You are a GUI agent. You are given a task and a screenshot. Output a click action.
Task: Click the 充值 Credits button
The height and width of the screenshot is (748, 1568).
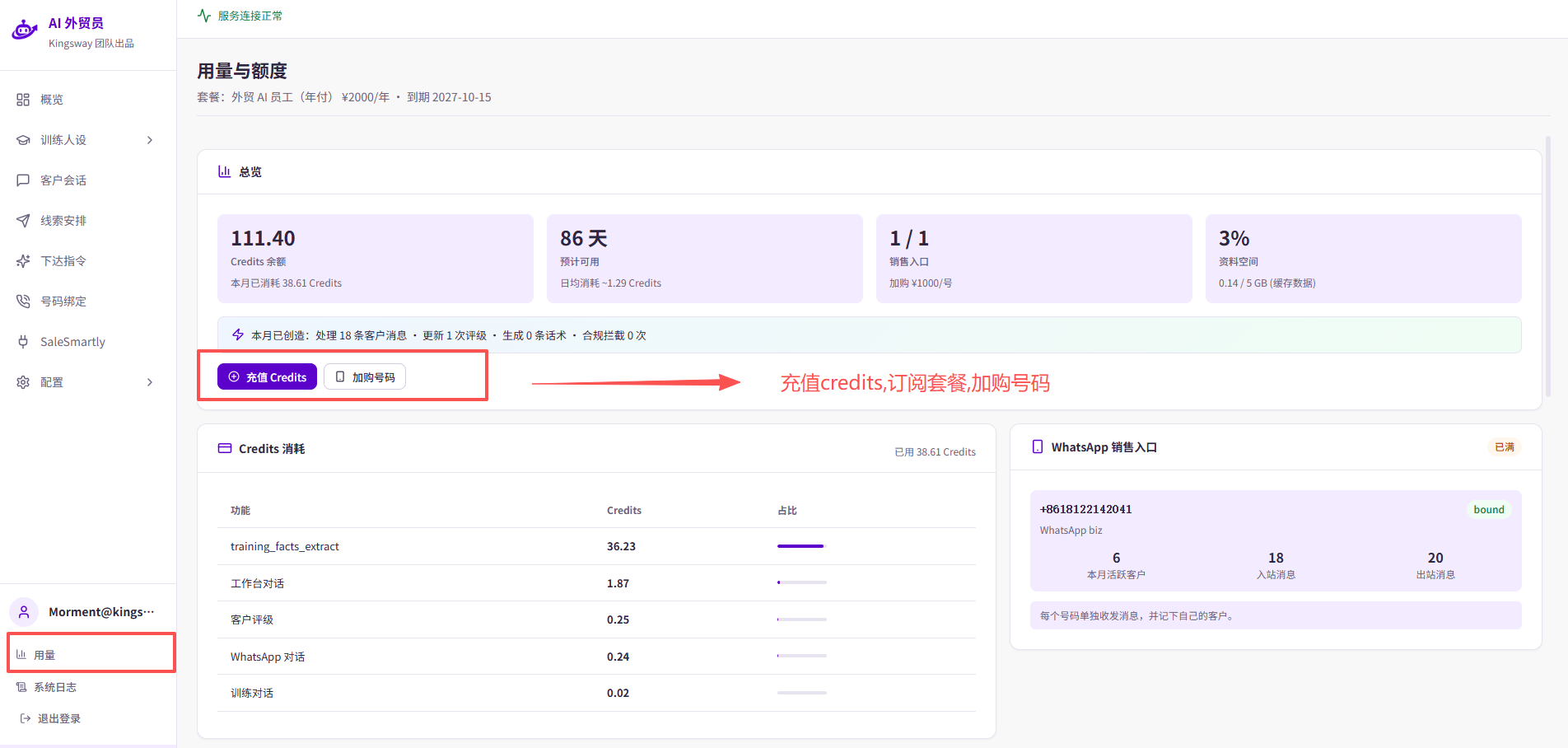point(267,376)
